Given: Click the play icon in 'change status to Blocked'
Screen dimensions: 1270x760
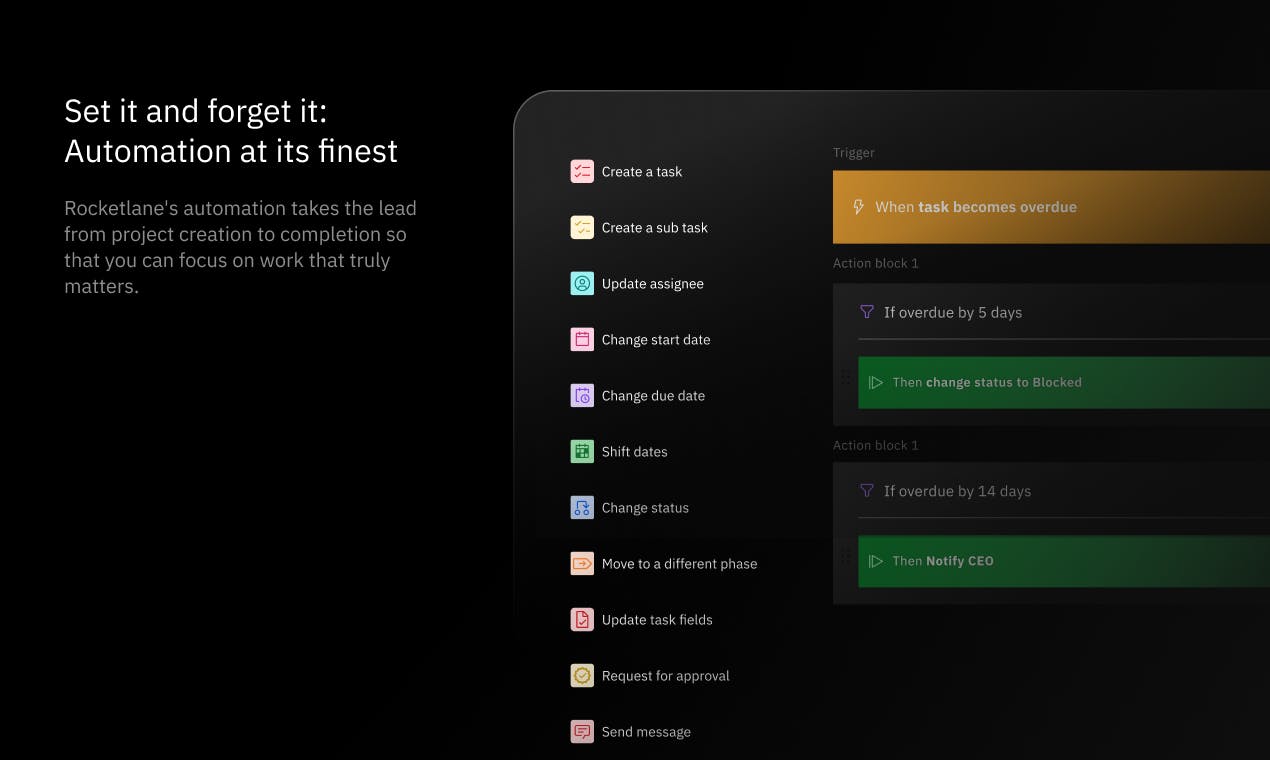Looking at the screenshot, I should coord(876,382).
